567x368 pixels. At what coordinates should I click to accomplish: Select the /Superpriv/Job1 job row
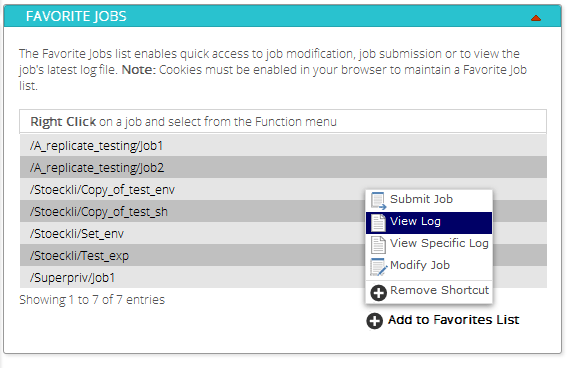[193, 277]
